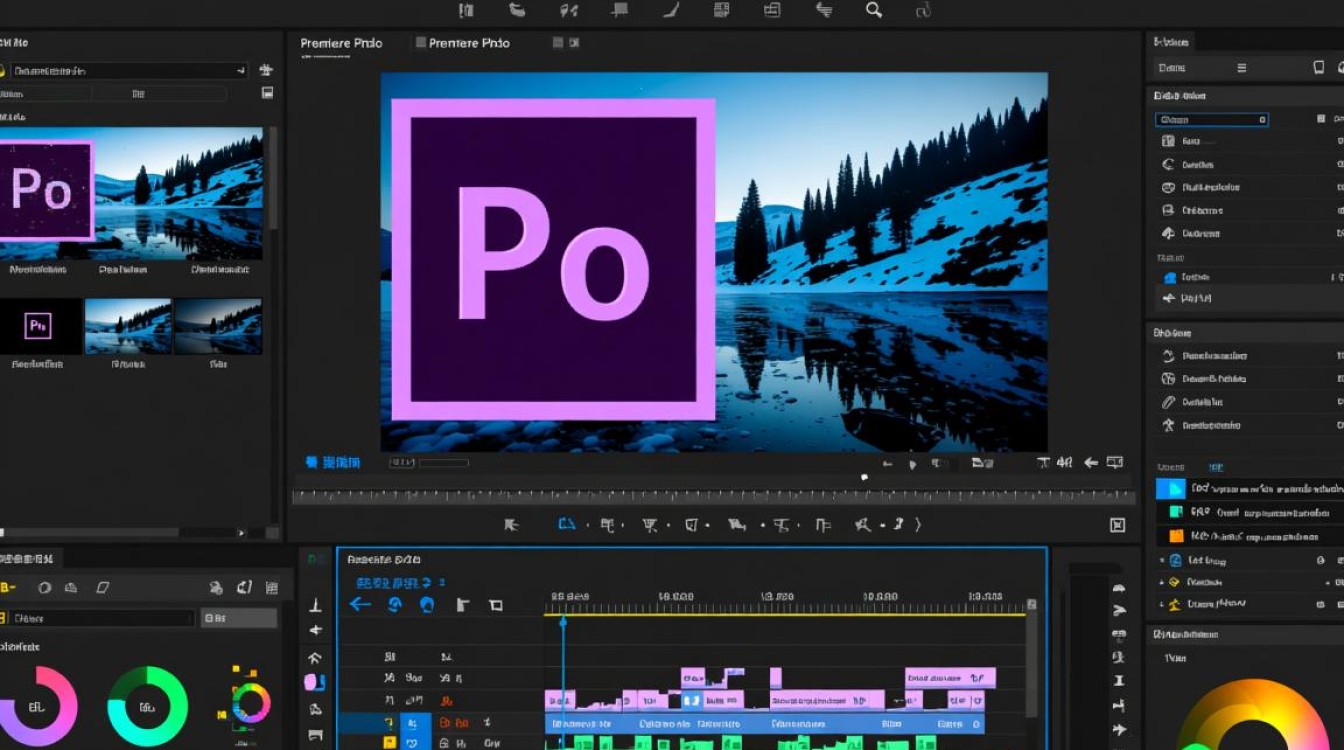Click the parallelogram icon in lower-left panel toolbar

tap(103, 588)
